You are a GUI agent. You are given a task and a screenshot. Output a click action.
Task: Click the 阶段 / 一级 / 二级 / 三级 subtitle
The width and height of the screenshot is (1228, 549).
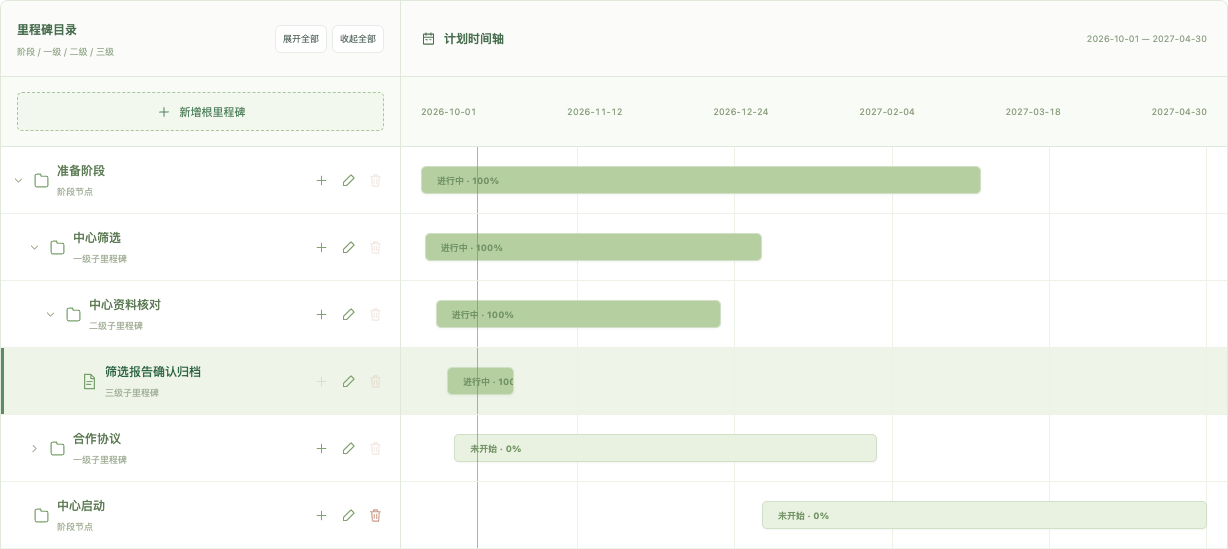click(x=65, y=52)
